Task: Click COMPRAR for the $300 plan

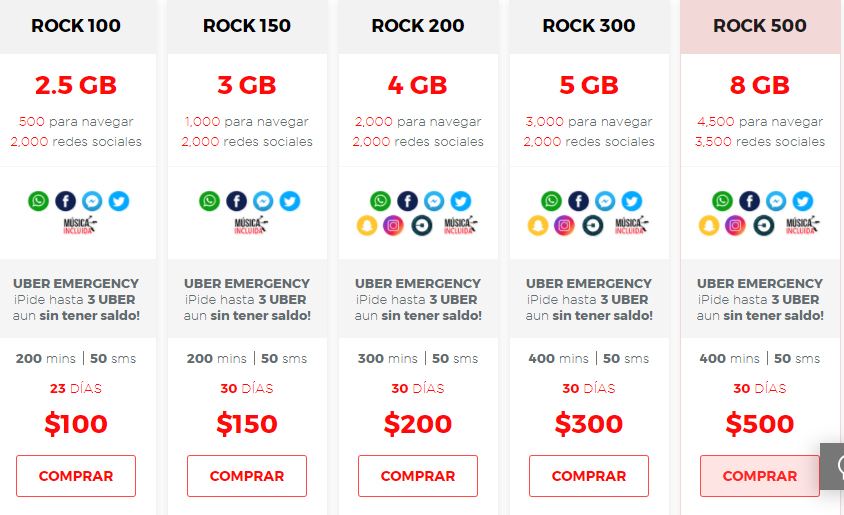Action: pos(589,476)
